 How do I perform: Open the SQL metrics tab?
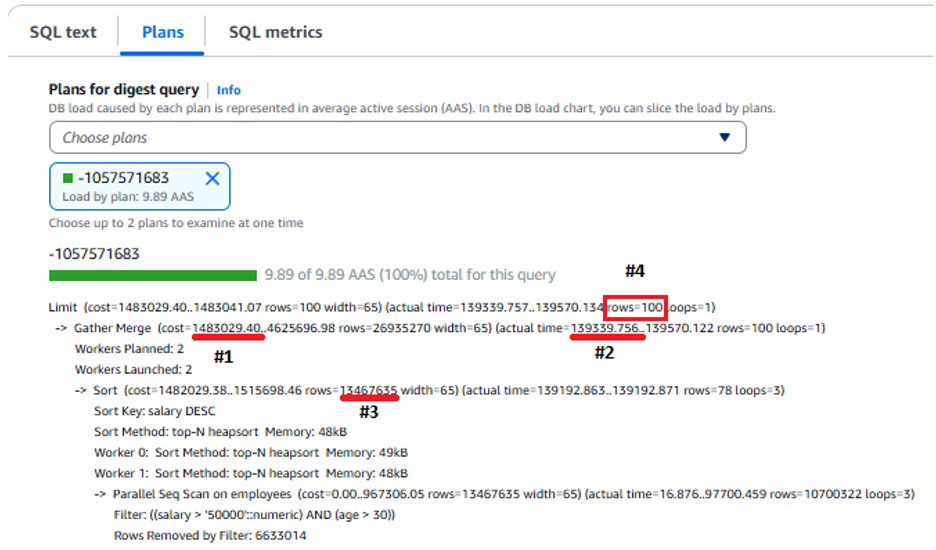click(275, 32)
